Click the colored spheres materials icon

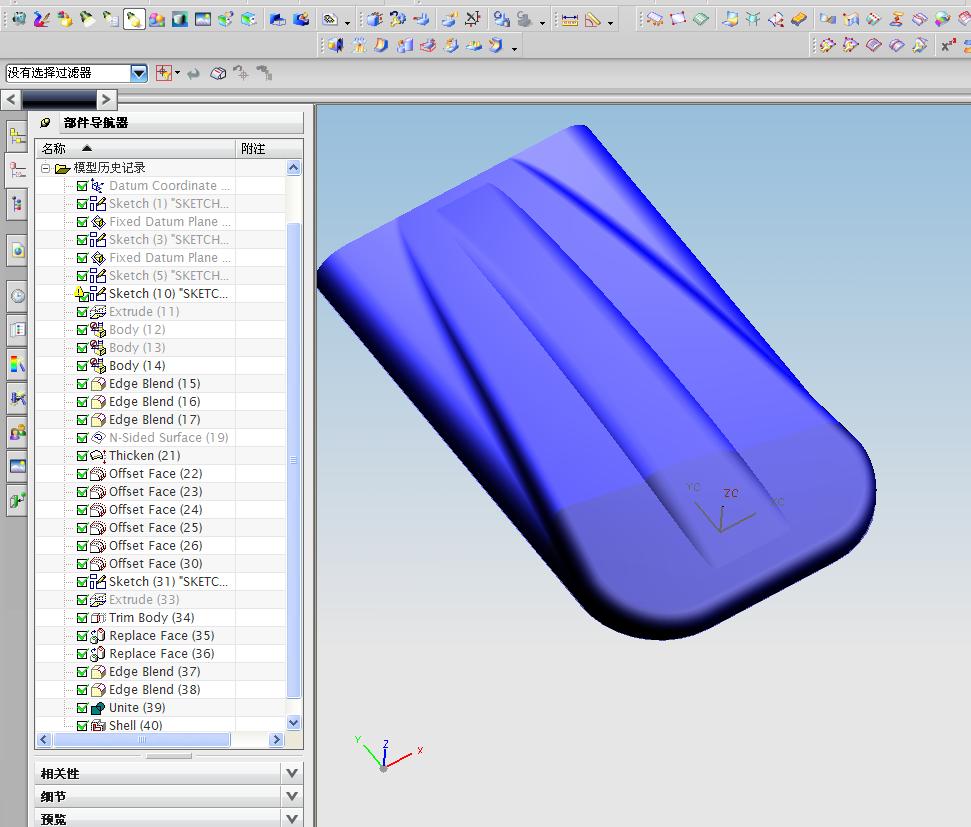(x=157, y=20)
